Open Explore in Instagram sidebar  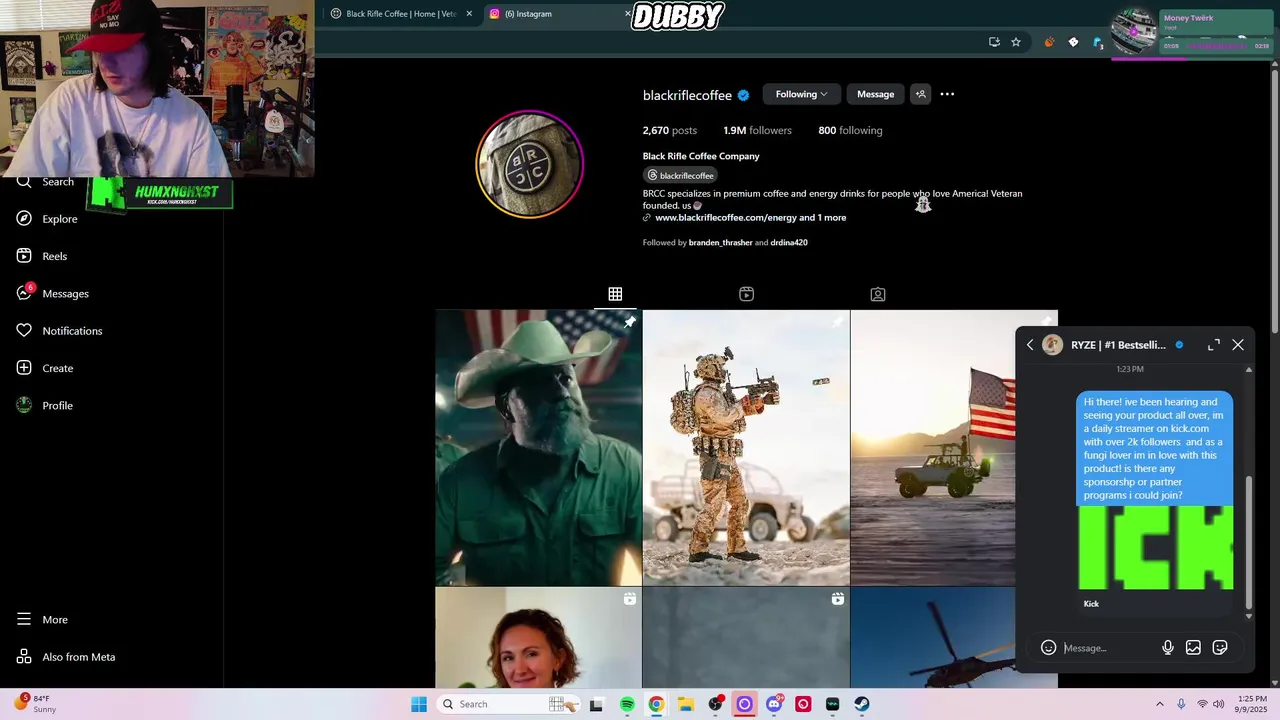[x=47, y=219]
